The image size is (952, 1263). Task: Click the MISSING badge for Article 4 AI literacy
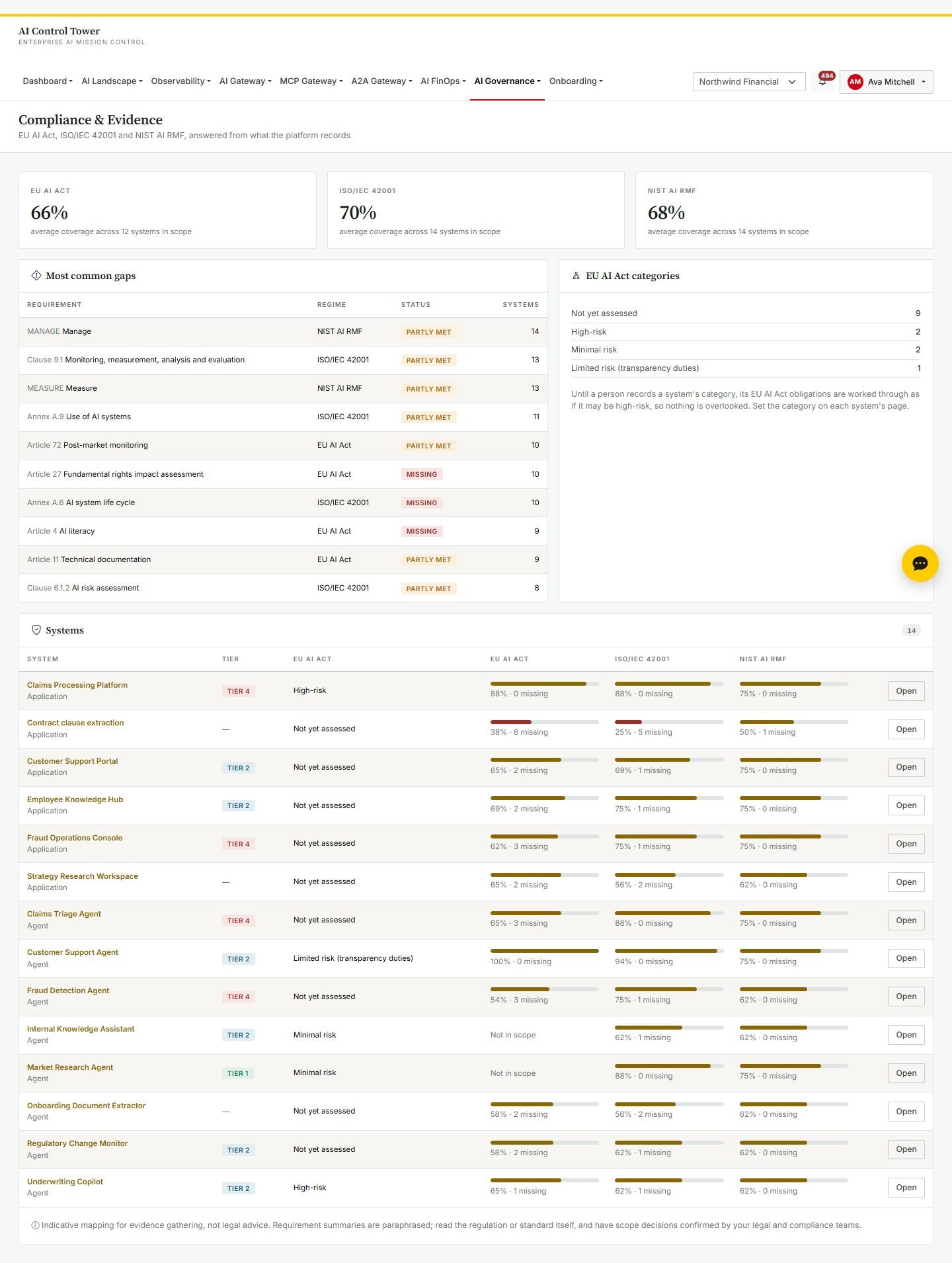(x=422, y=532)
